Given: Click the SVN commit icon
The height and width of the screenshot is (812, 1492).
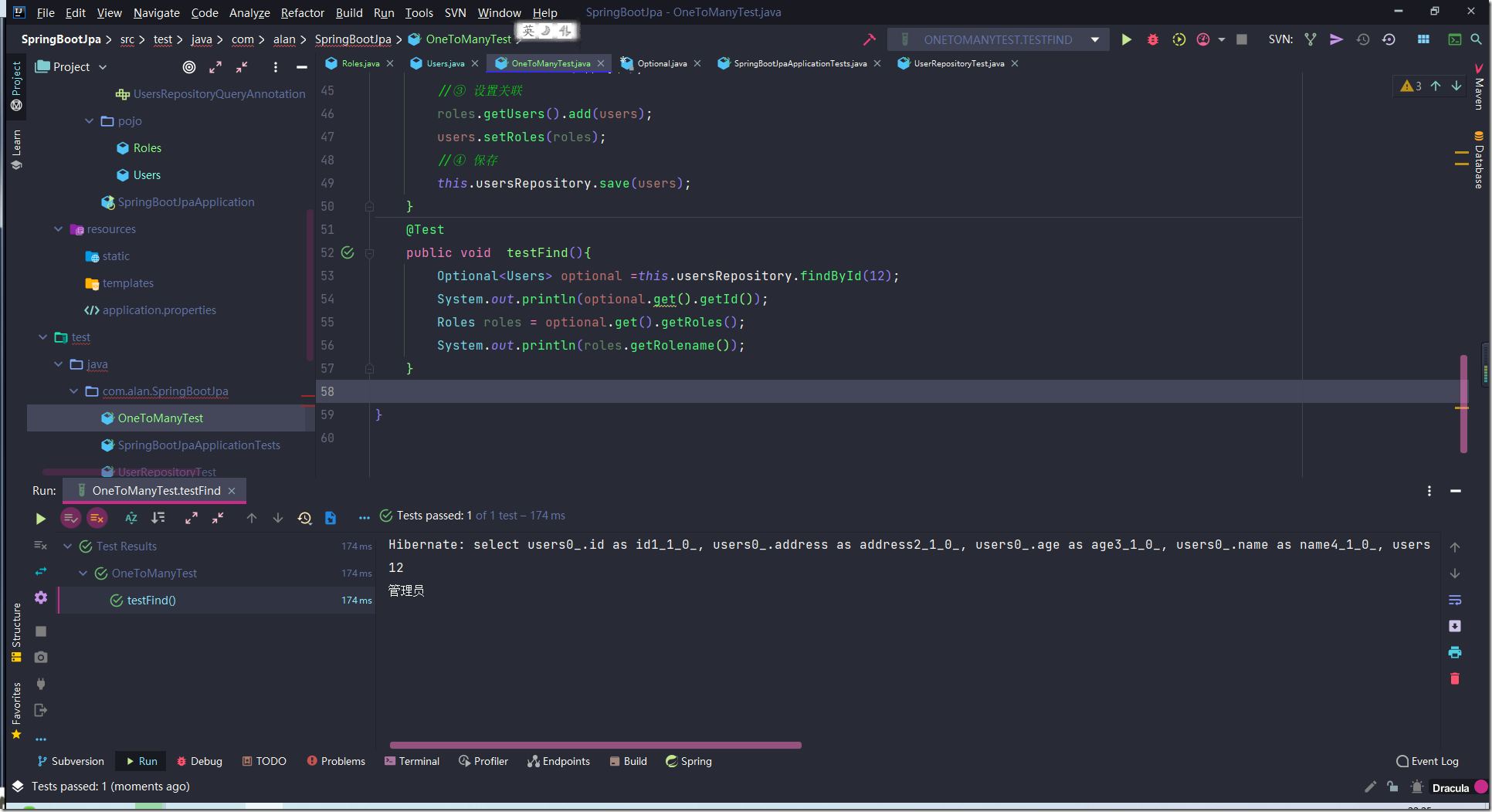Looking at the screenshot, I should [x=1337, y=39].
